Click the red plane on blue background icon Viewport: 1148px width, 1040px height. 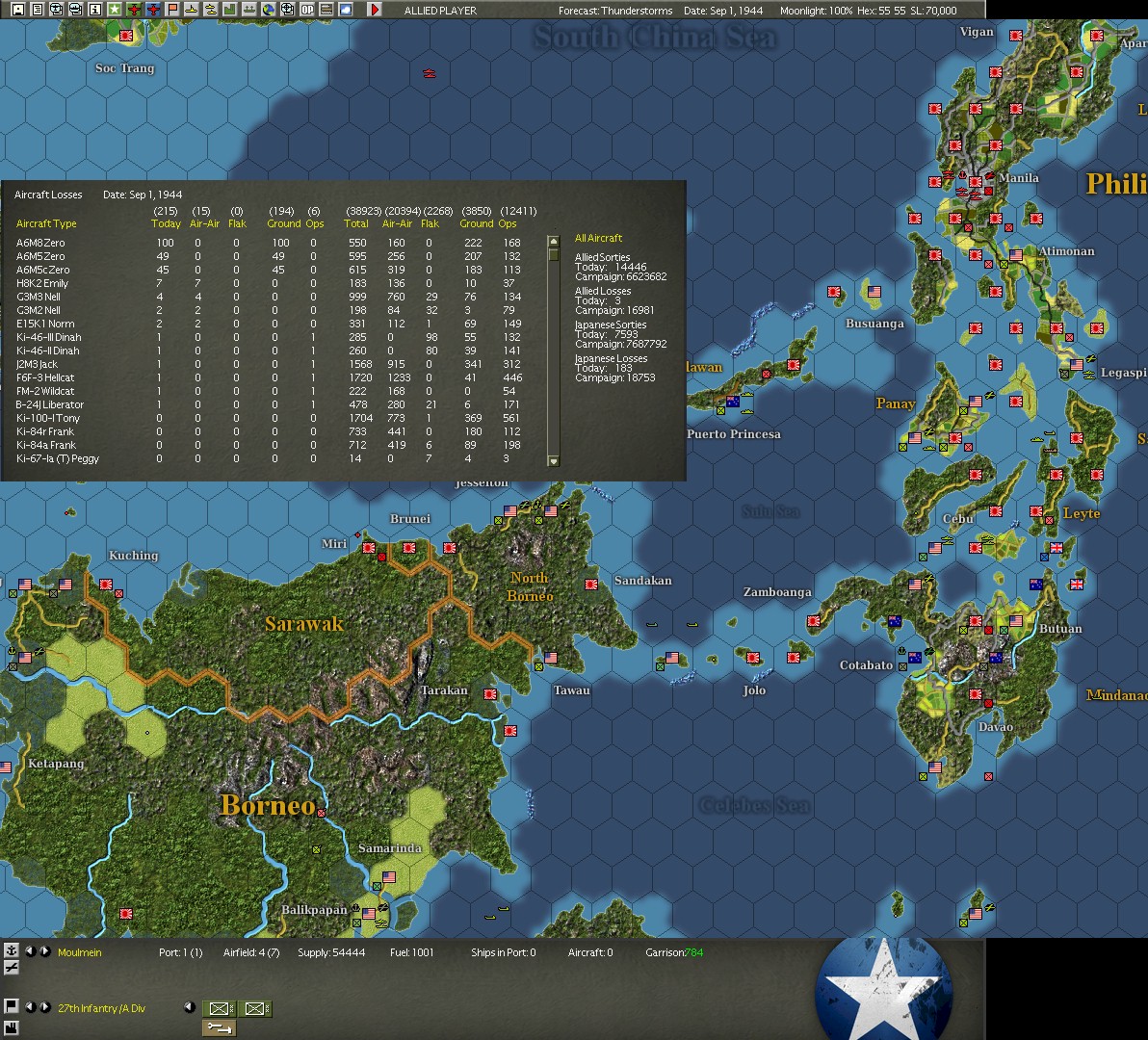point(153,10)
